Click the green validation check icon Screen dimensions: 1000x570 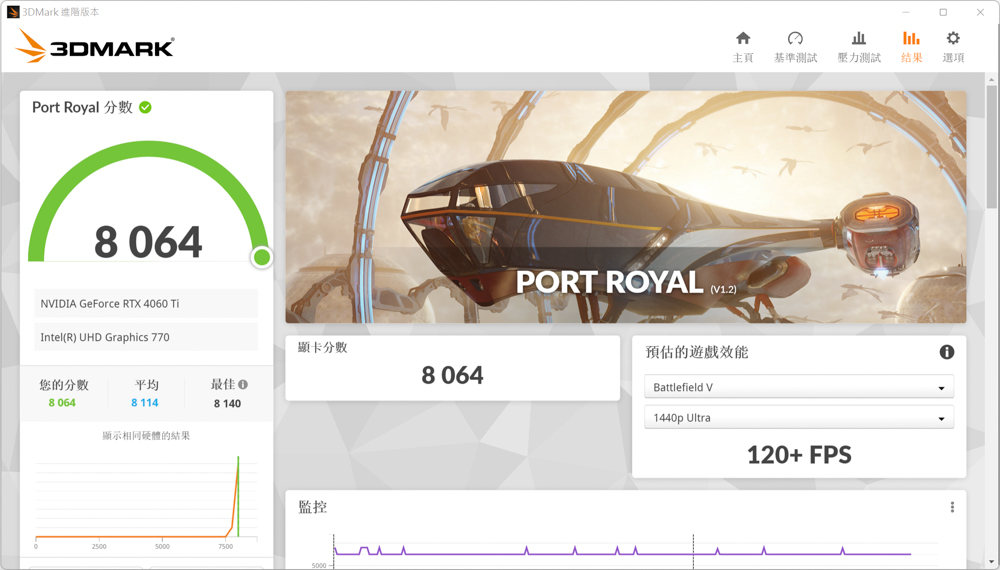pyautogui.click(x=145, y=107)
